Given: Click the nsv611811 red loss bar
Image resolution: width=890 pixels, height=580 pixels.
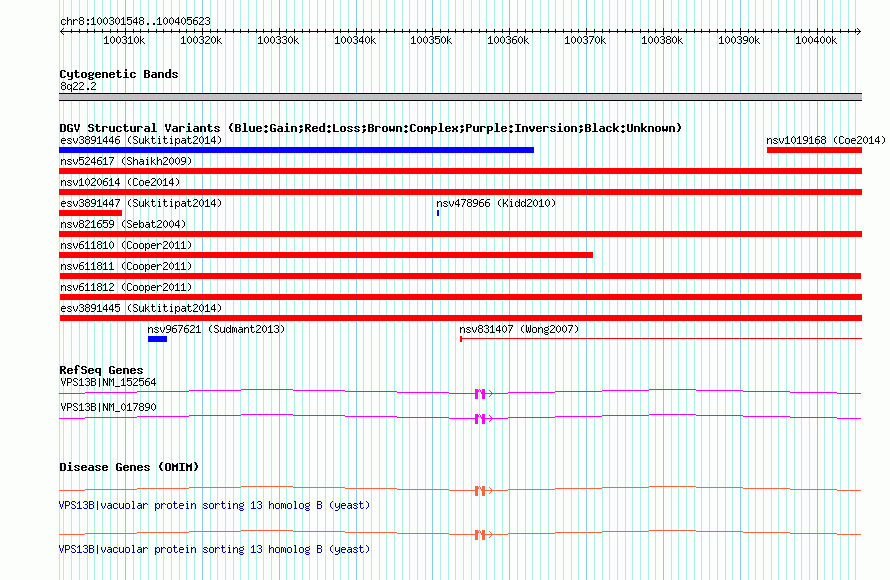Looking at the screenshot, I should pyautogui.click(x=460, y=276).
